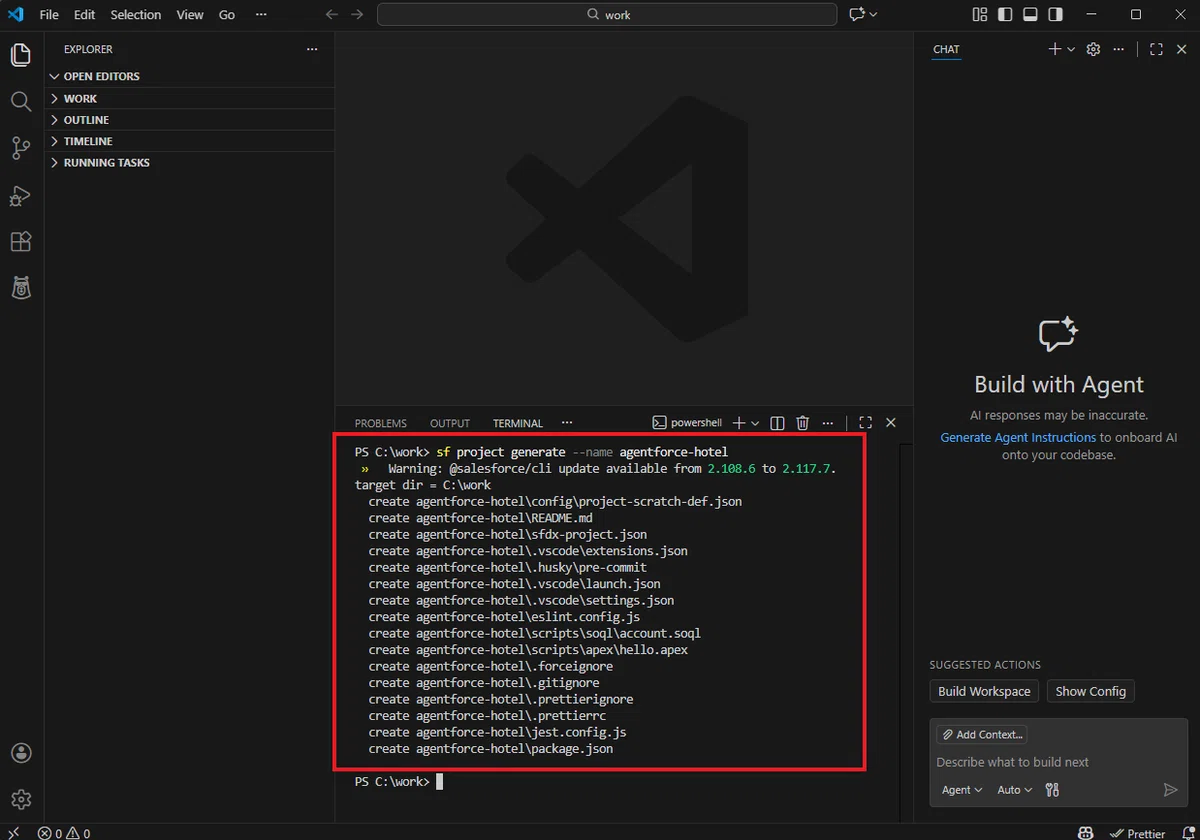Screen dimensions: 1200x840
Task: Open the Explorer view in activity bar
Action: (x=21, y=55)
